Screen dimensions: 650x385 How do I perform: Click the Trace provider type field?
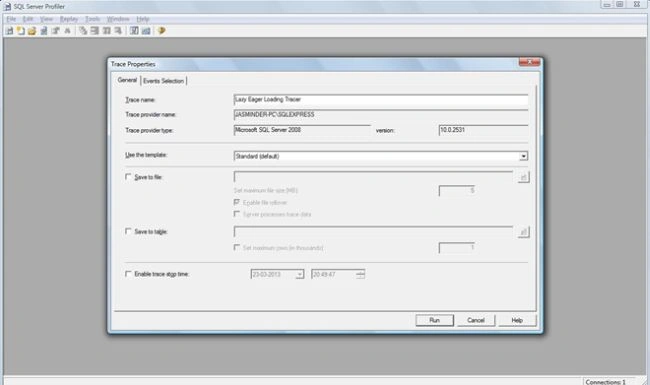click(302, 130)
